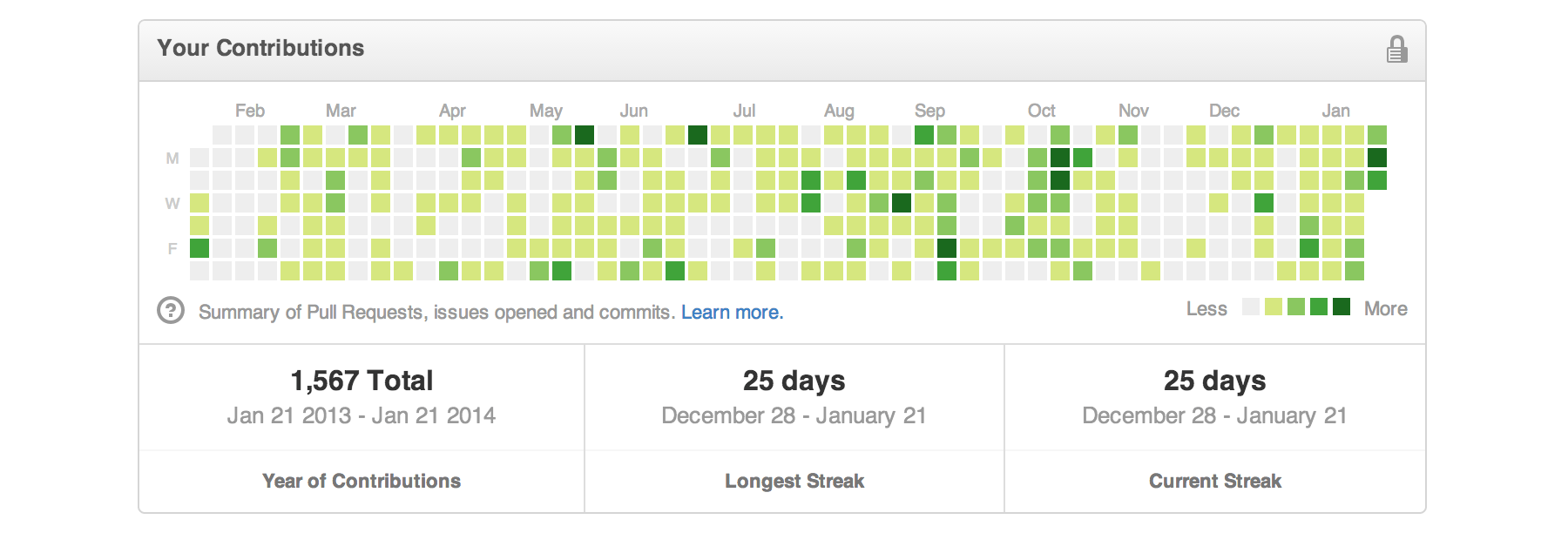Image resolution: width=1568 pixels, height=533 pixels.
Task: Click the Year of Contributions label
Action: point(362,481)
